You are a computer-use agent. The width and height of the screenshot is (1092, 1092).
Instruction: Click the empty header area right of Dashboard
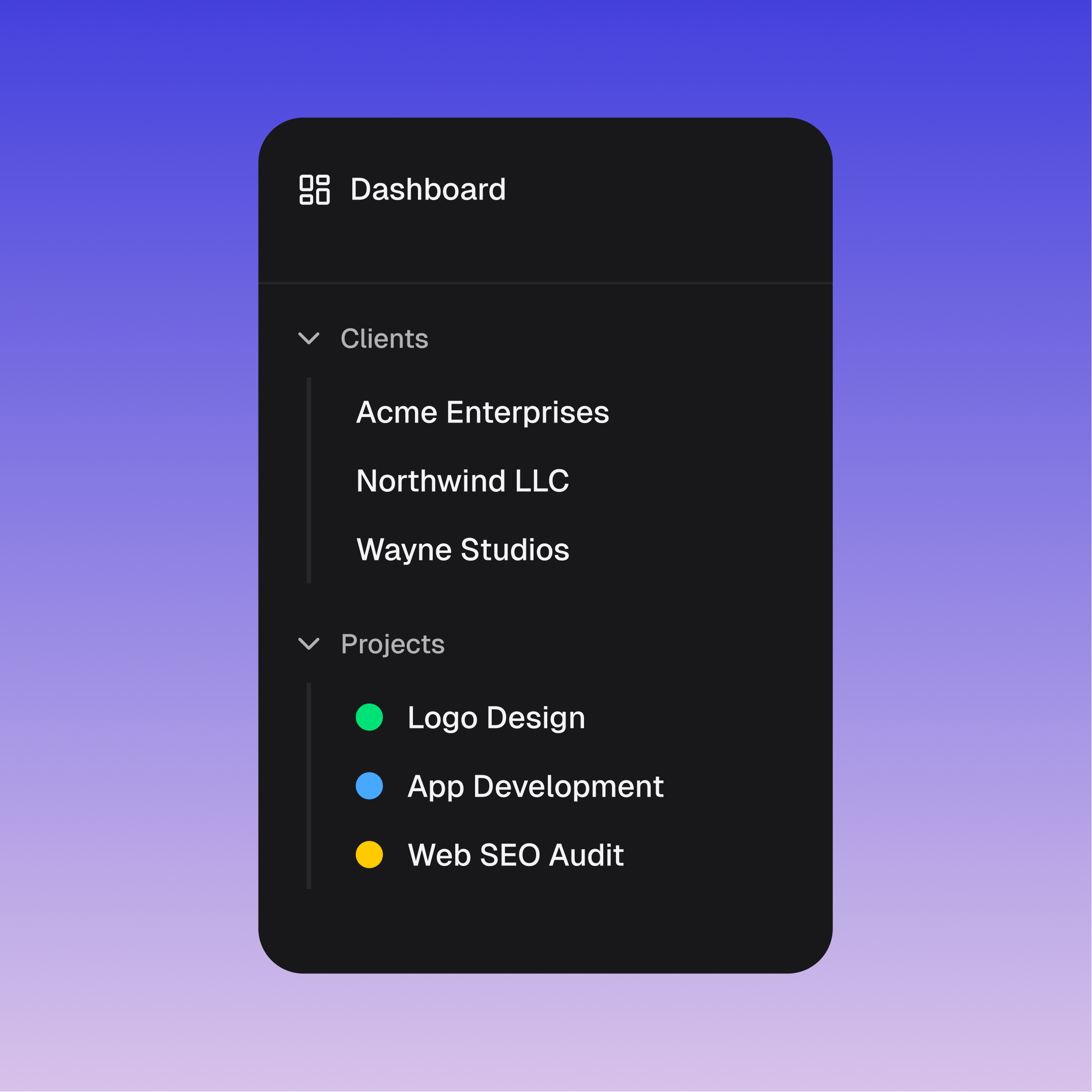pyautogui.click(x=678, y=189)
